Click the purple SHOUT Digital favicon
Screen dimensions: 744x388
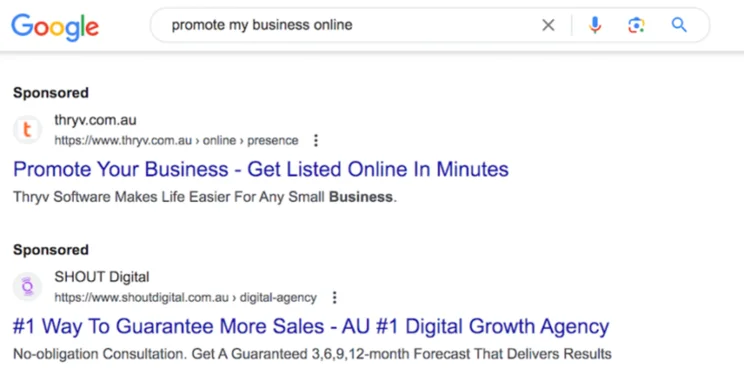[27, 286]
